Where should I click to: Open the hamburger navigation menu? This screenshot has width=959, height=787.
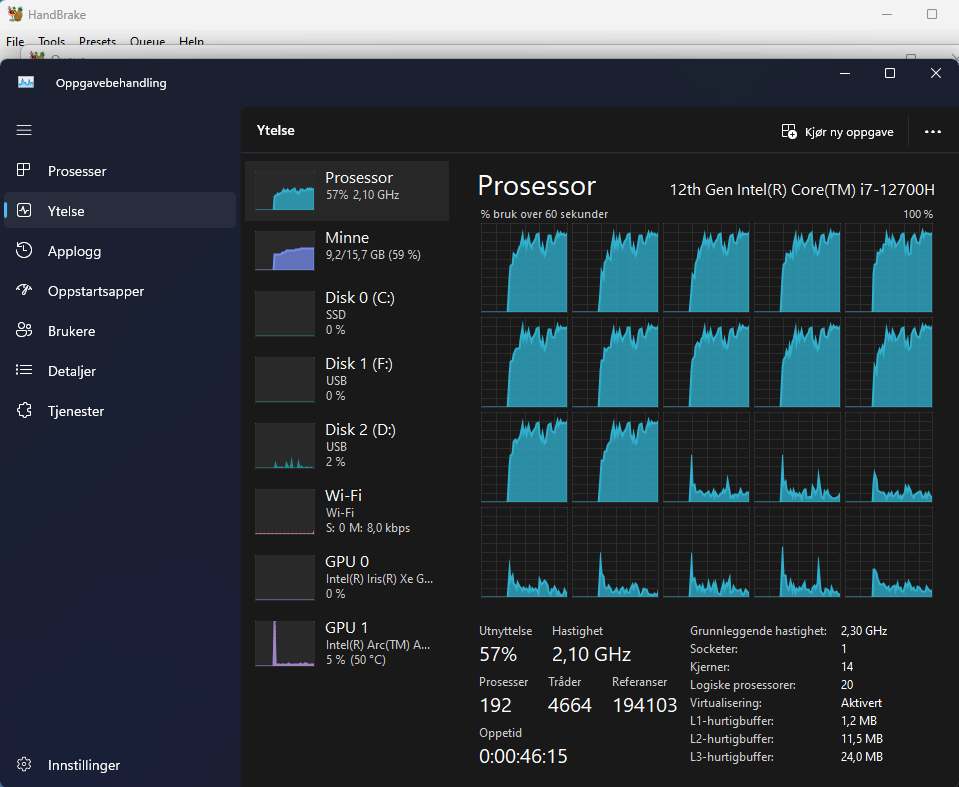pos(24,130)
